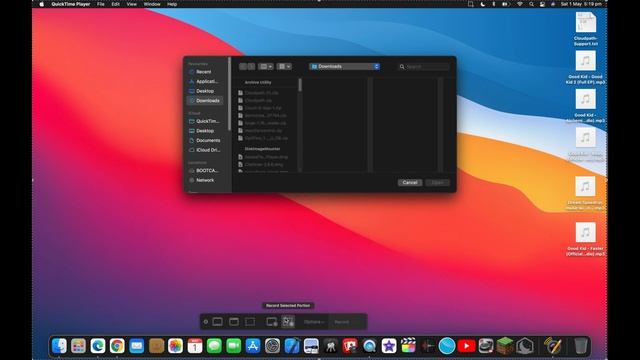Open Final Cut Pro from the Dock
The height and width of the screenshot is (360, 640).
408,346
